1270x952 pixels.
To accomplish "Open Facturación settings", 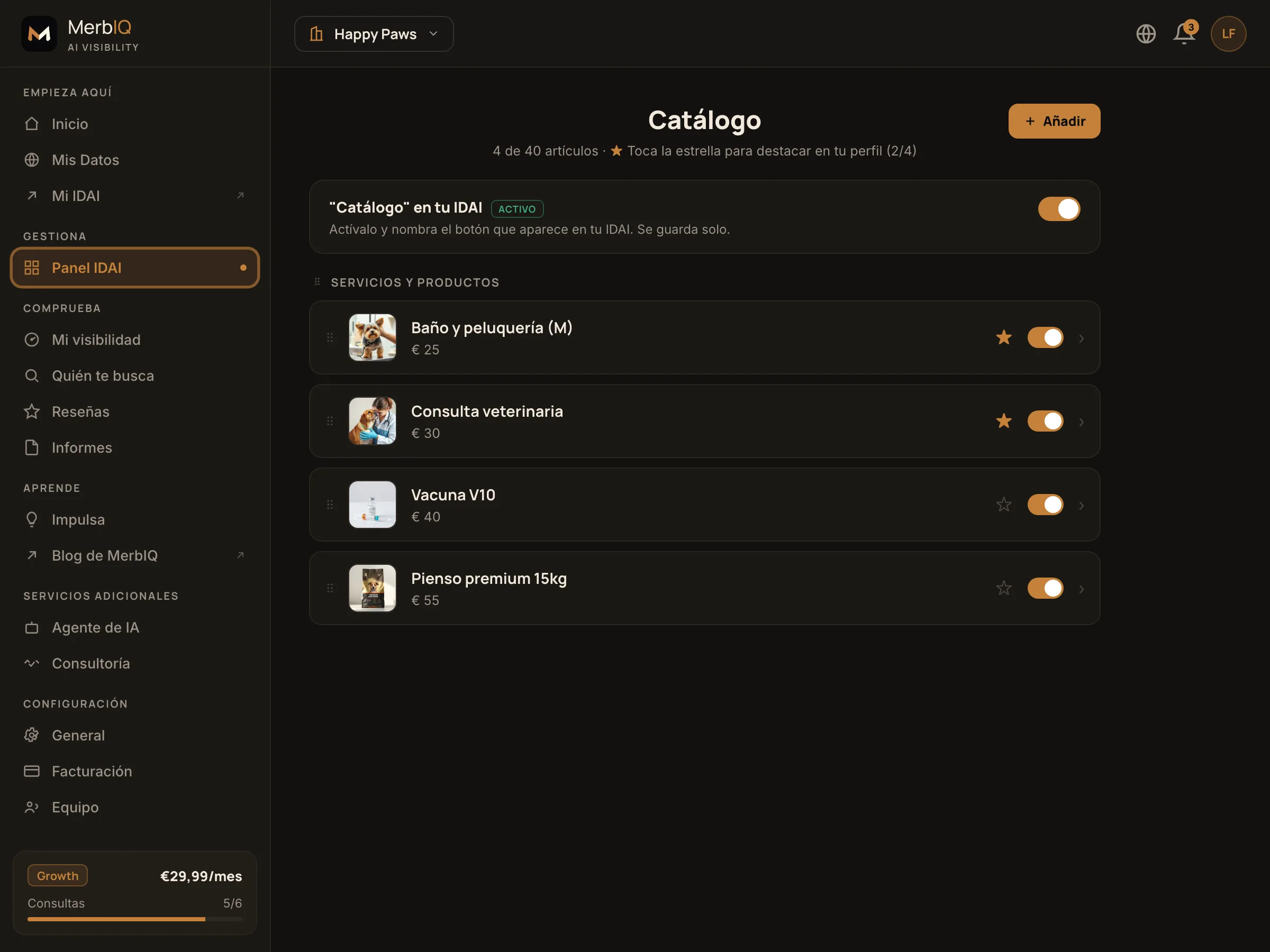I will 135,771.
